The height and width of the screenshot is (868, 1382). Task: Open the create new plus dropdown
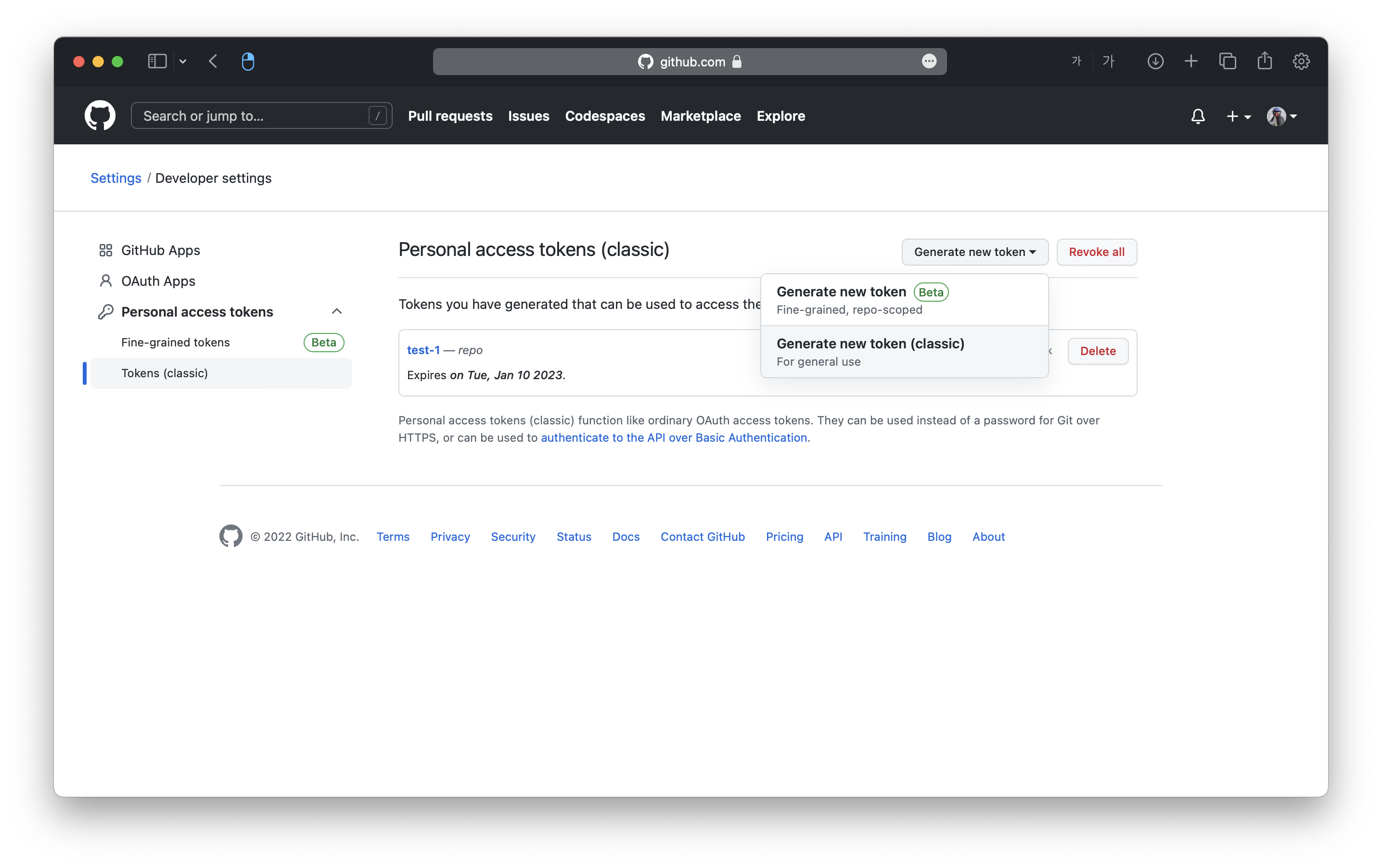[1238, 116]
